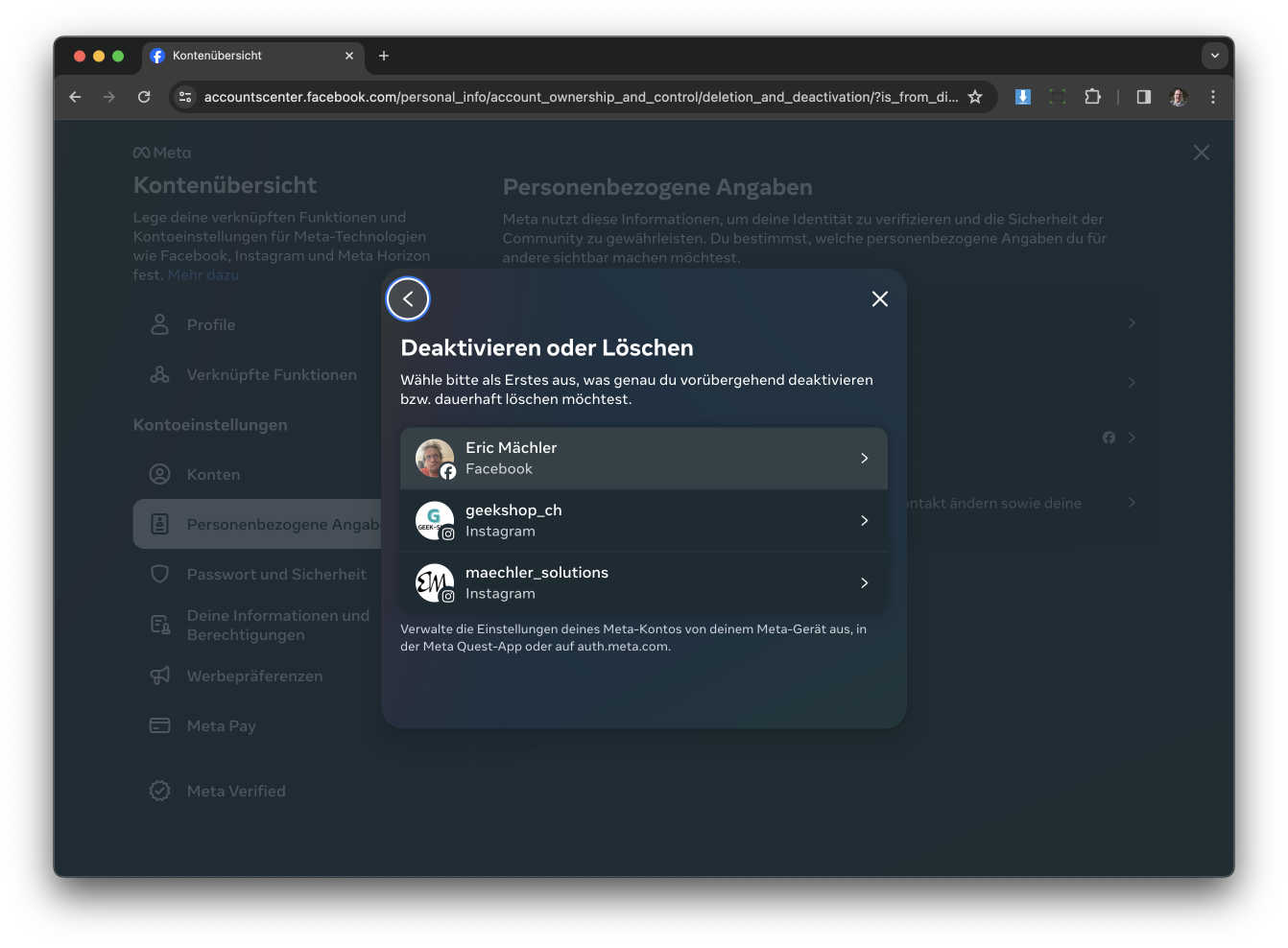Open the maechler_solutions chevron arrow
The image size is (1288, 948).
click(864, 583)
